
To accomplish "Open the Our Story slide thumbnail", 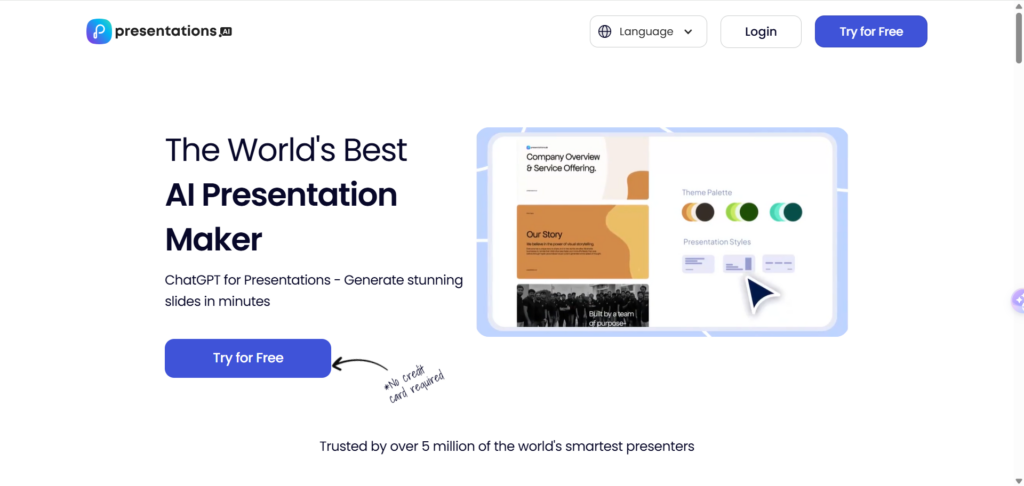I will click(x=582, y=241).
